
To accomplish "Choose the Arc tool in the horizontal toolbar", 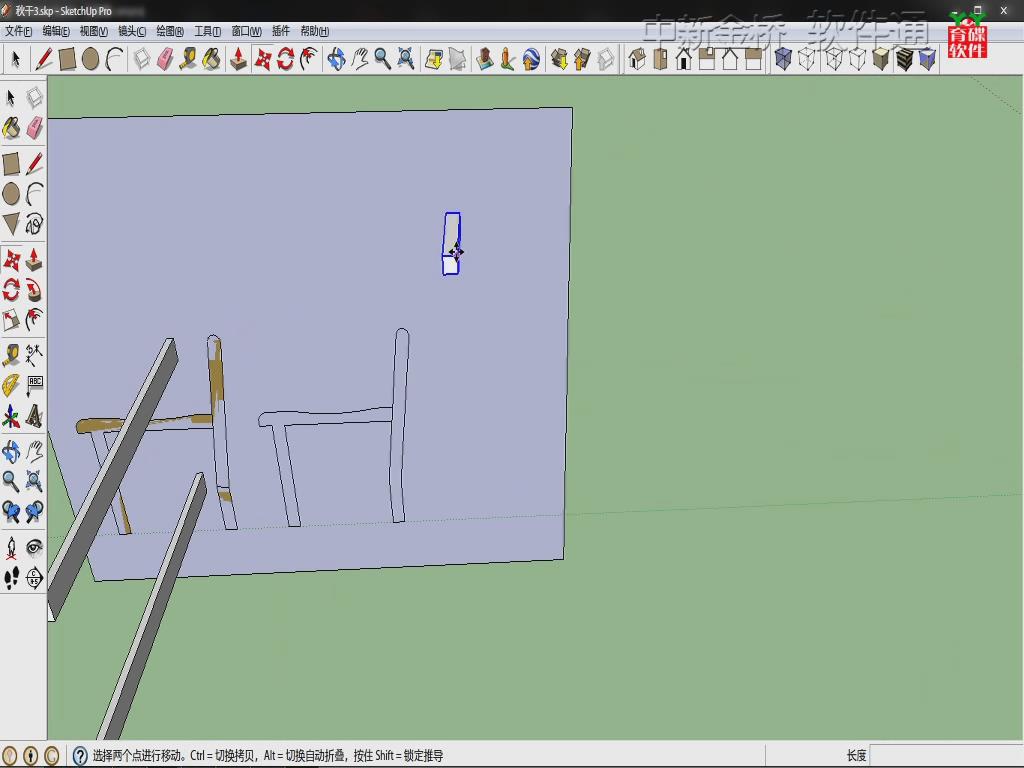I will pyautogui.click(x=114, y=59).
